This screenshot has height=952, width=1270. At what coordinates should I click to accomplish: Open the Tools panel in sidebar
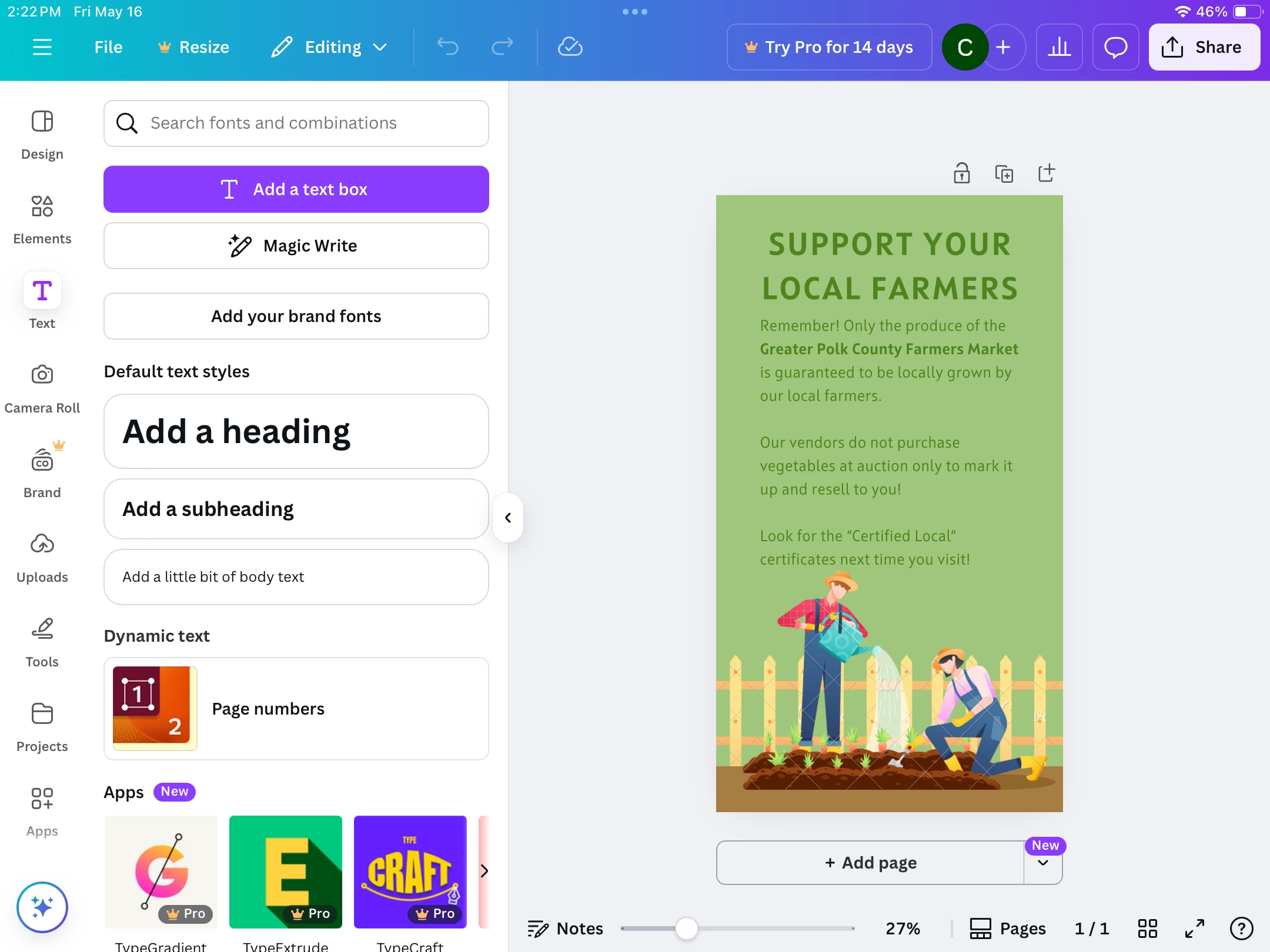click(x=42, y=643)
